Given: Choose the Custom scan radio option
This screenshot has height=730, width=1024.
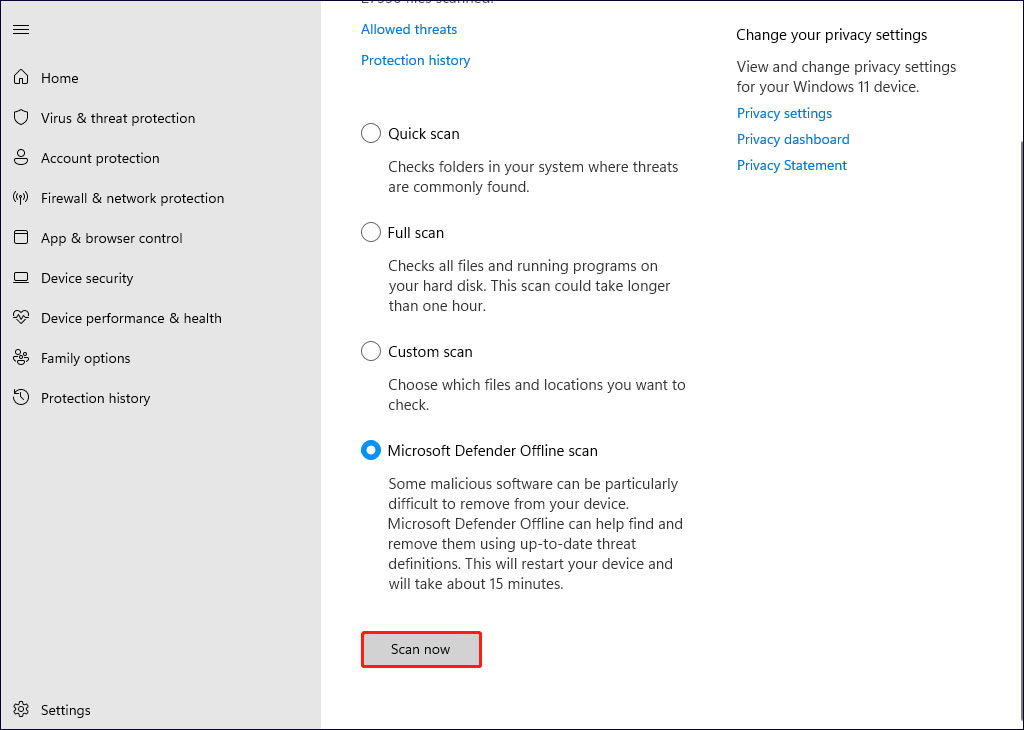Looking at the screenshot, I should [371, 351].
